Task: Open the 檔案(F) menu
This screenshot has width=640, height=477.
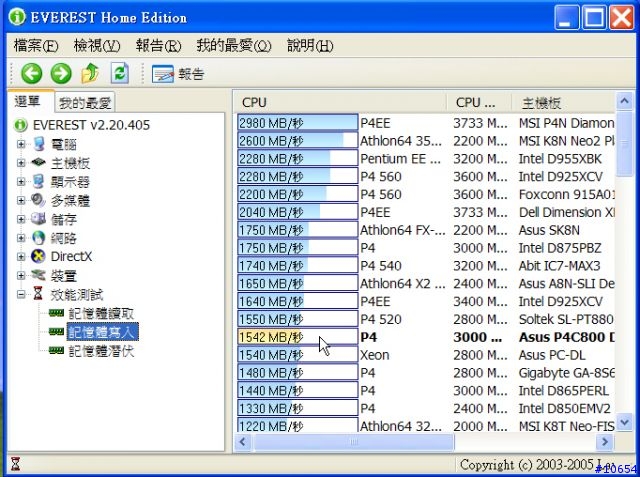Action: pos(36,45)
